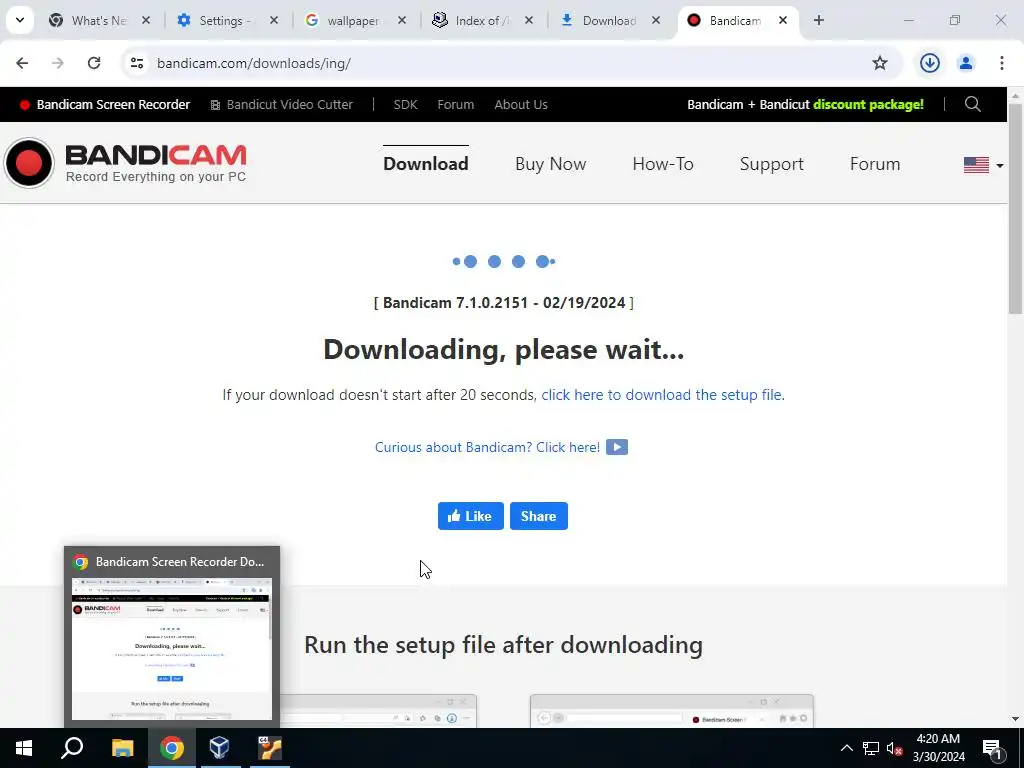Select Buy Now in main navigation

click(x=551, y=164)
